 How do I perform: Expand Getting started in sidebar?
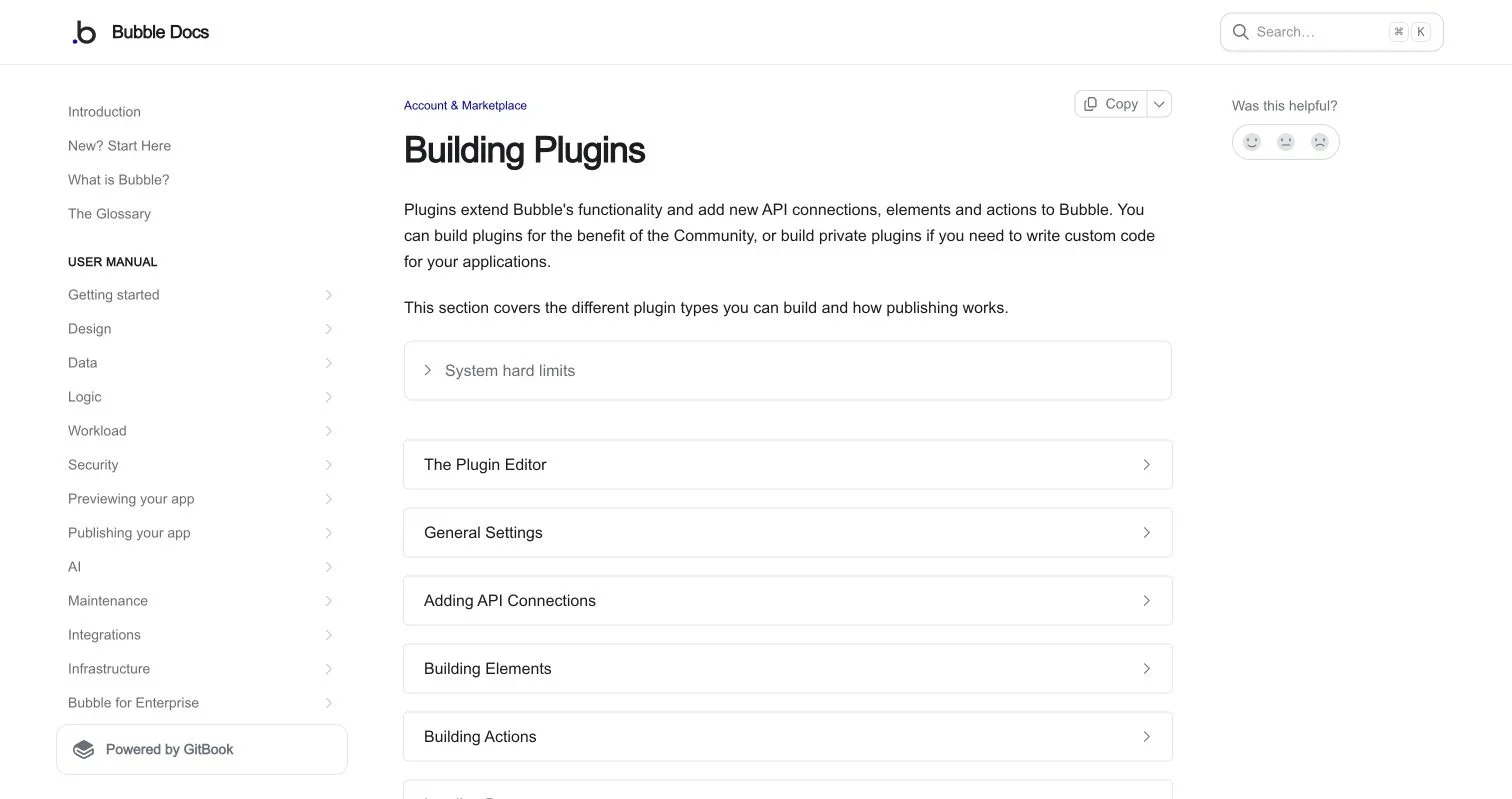[329, 295]
